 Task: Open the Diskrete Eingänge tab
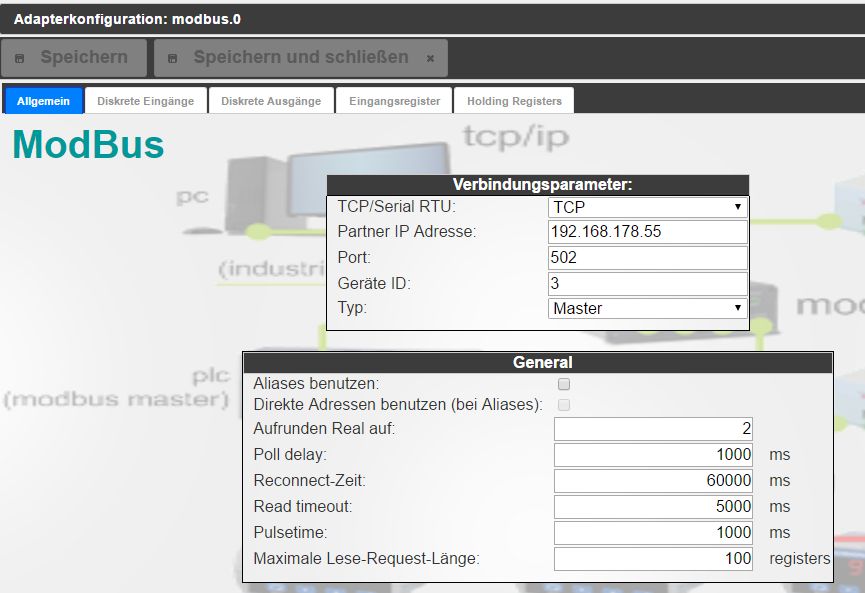[x=146, y=101]
